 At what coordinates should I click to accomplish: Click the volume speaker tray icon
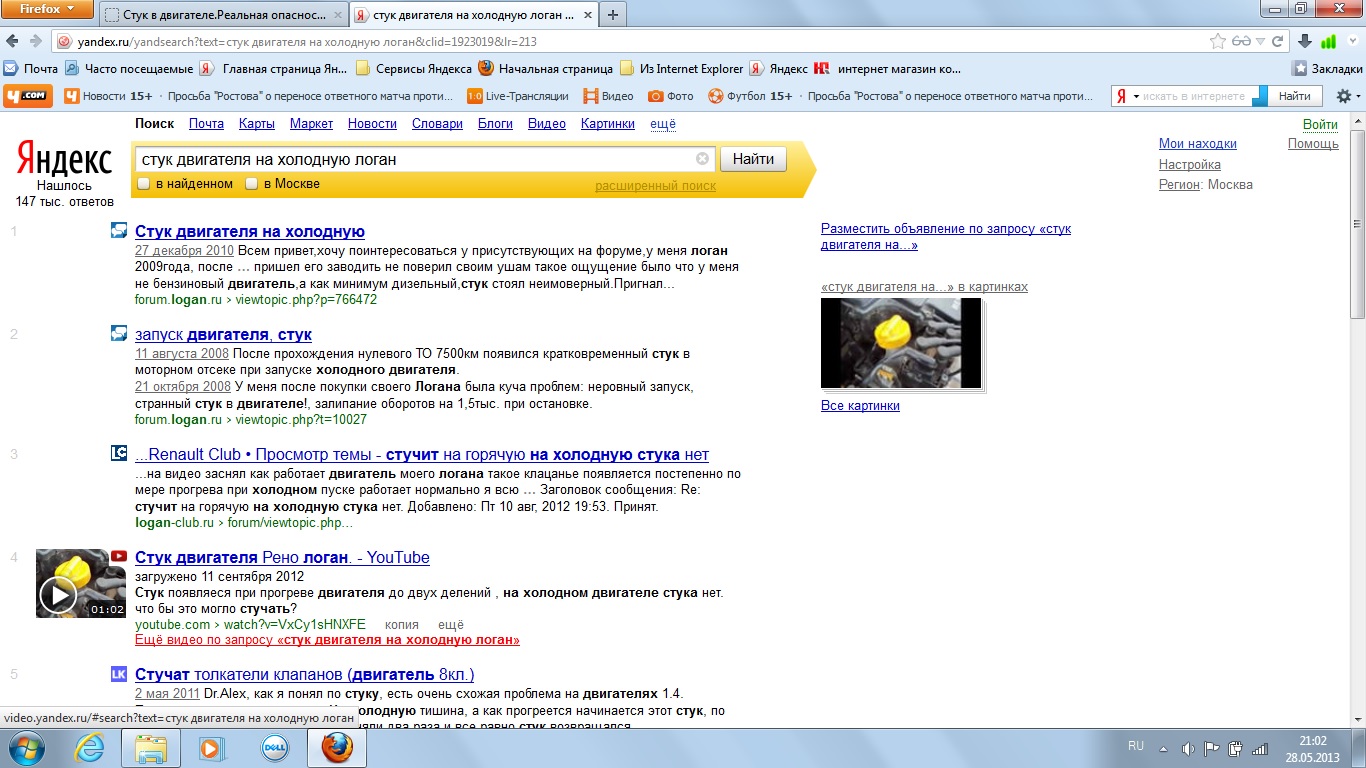click(x=1187, y=748)
